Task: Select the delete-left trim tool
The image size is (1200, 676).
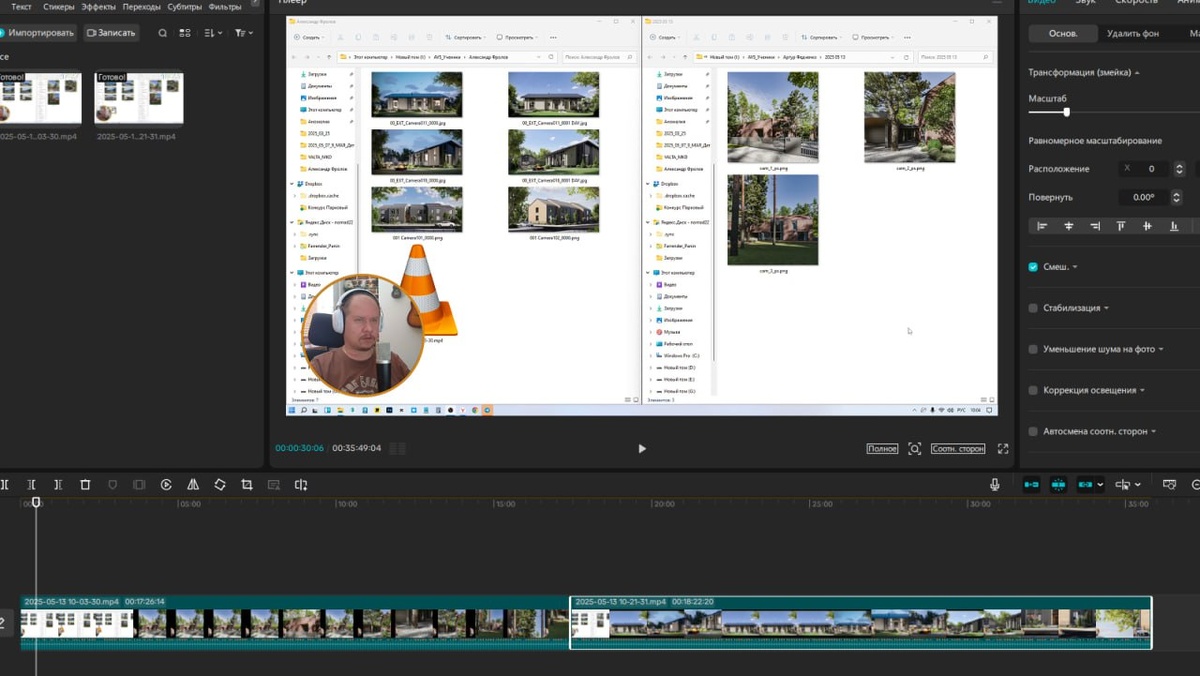Action: [31, 485]
